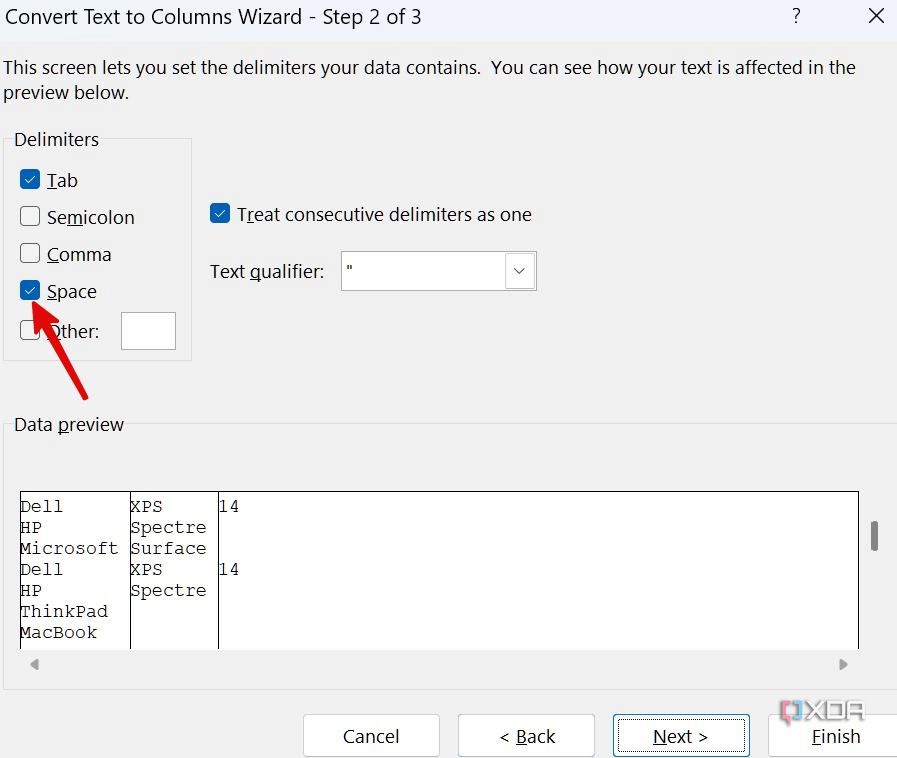Uncheck Treat consecutive delimiters as one
897x758 pixels.
[x=219, y=213]
